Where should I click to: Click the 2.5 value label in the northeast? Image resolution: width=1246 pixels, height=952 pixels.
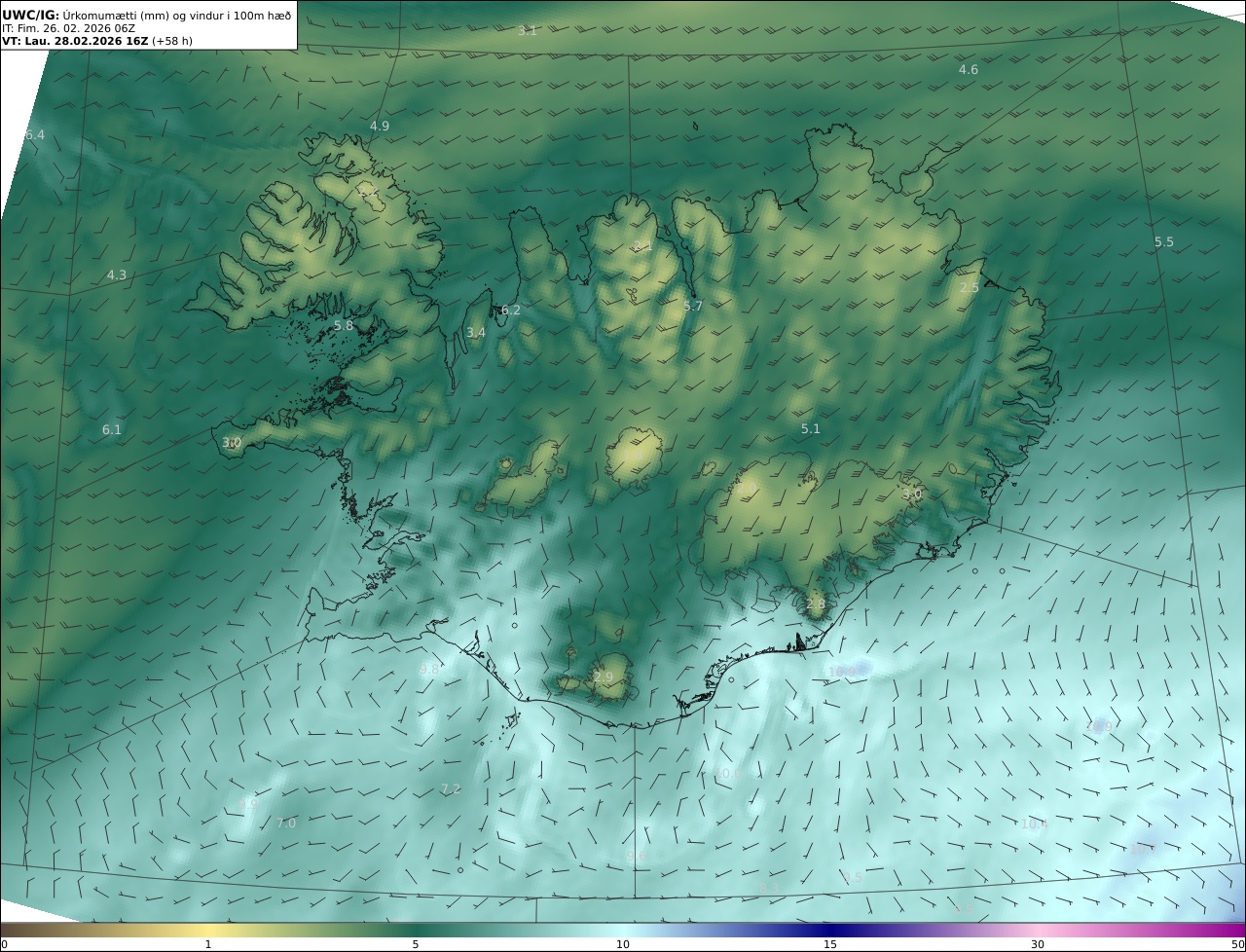click(969, 288)
